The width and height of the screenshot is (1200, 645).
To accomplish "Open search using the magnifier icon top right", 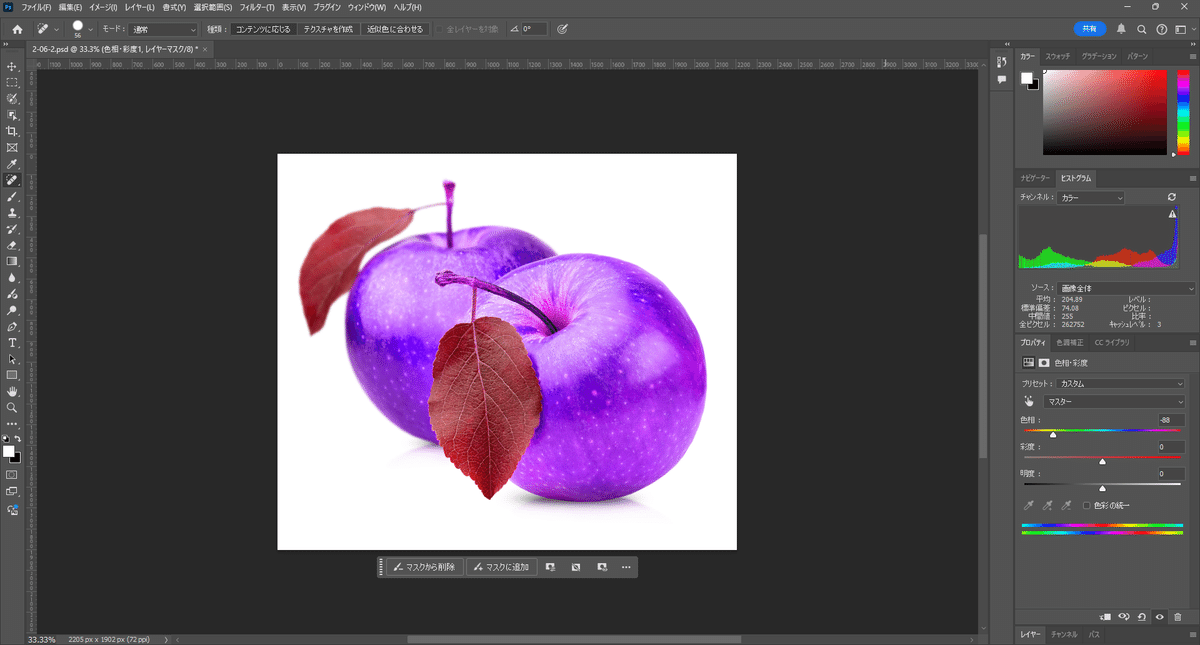I will [1141, 29].
